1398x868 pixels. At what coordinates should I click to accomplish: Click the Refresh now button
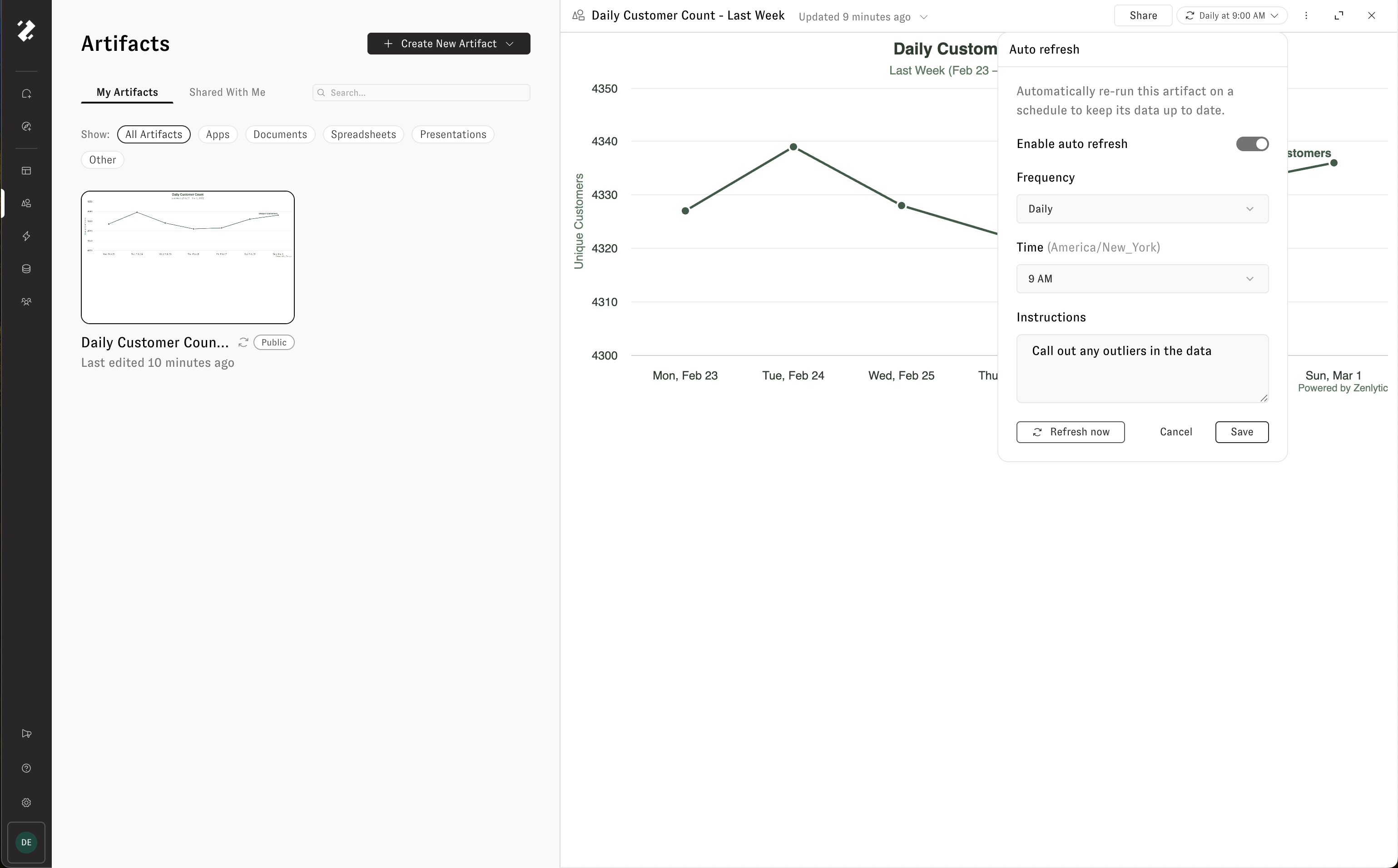[1070, 432]
